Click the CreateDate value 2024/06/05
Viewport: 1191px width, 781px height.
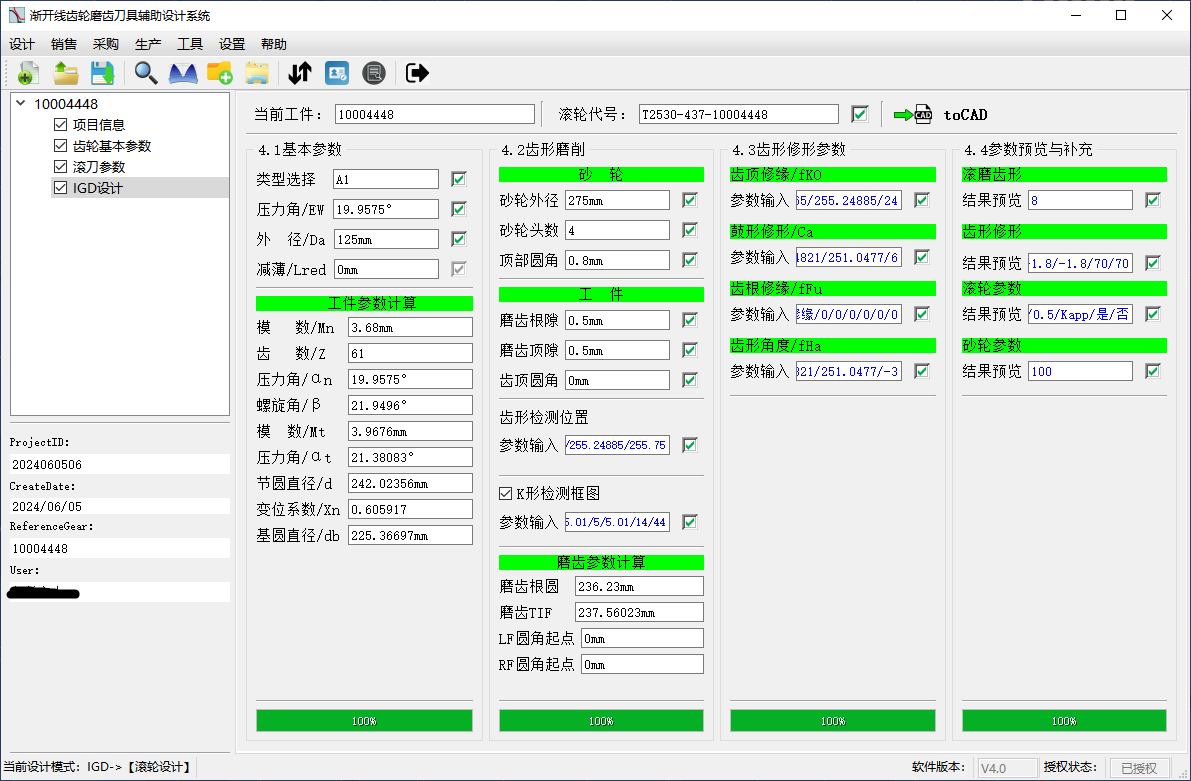point(120,506)
